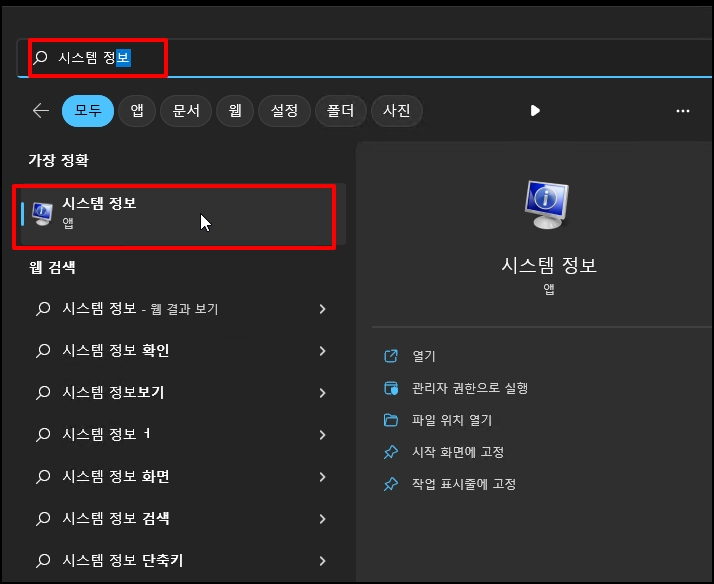Select the 모두 filter tab

(88, 111)
